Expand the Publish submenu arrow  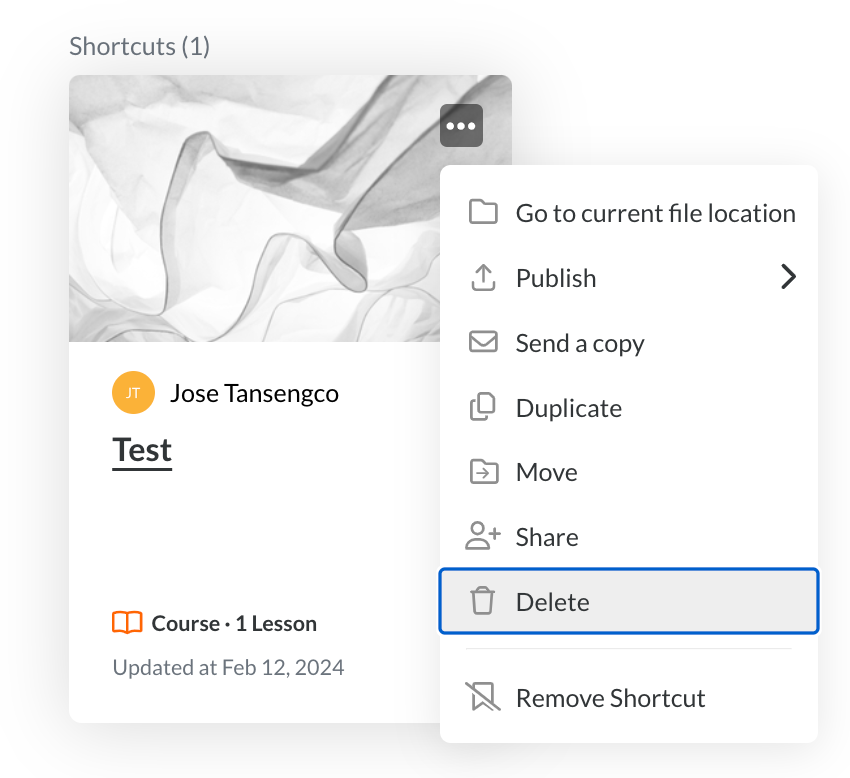pos(788,278)
